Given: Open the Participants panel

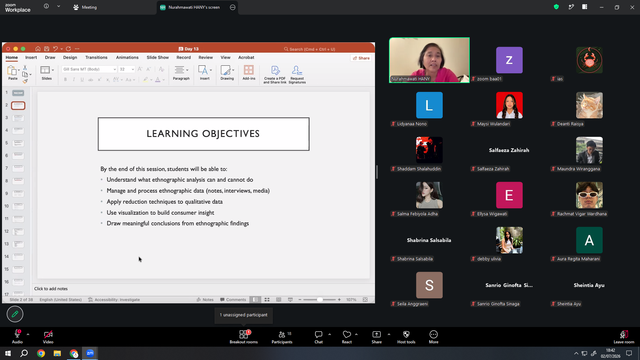Looking at the screenshot, I should (282, 336).
